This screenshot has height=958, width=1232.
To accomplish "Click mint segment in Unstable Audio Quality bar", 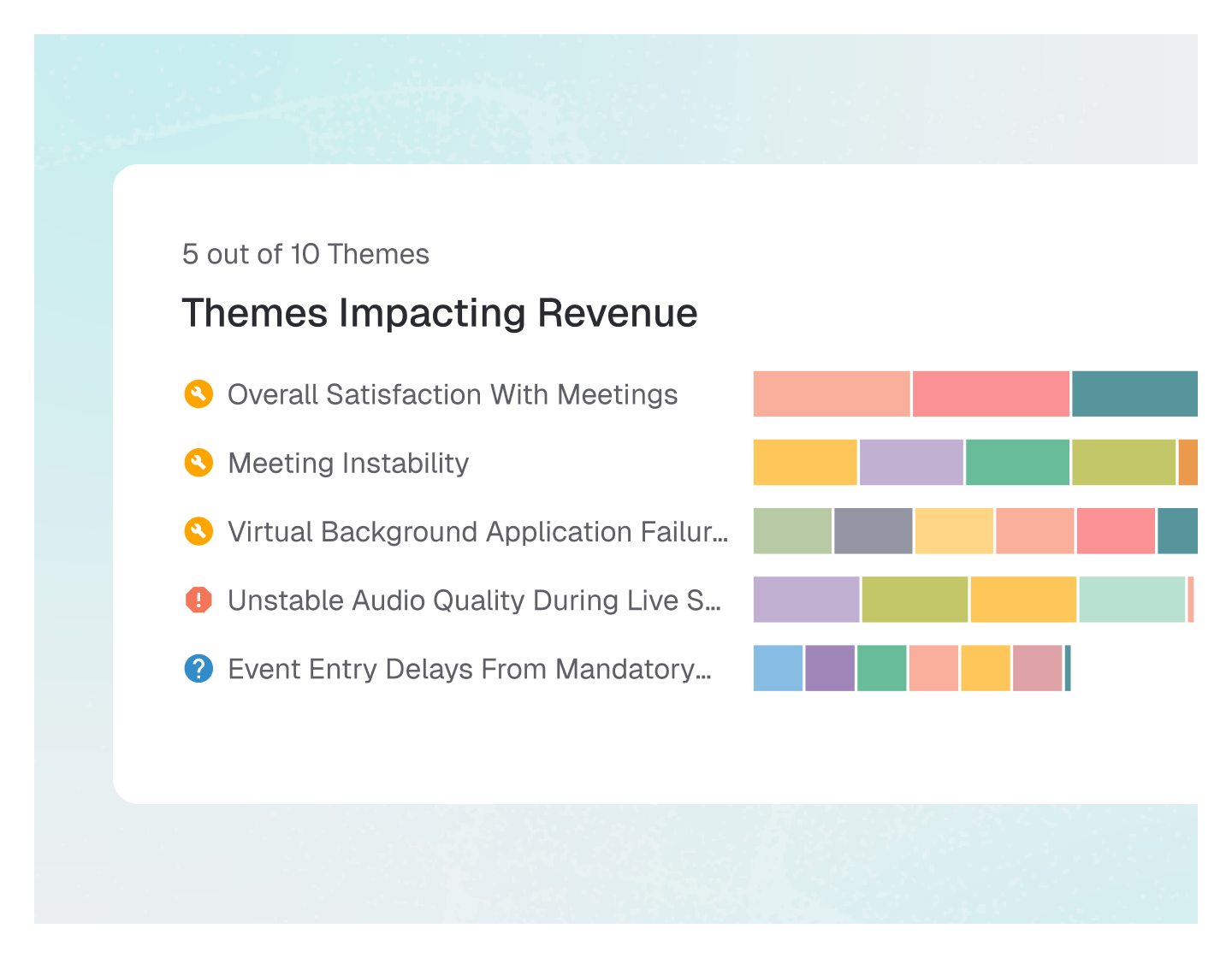I will coord(1132,599).
